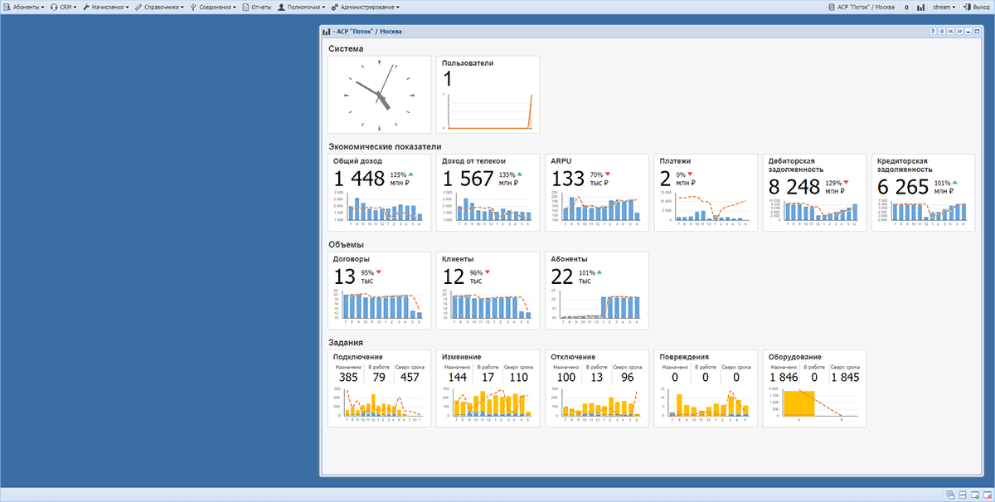Open the stream user dropdown
This screenshot has height=502, width=995.
(944, 7)
